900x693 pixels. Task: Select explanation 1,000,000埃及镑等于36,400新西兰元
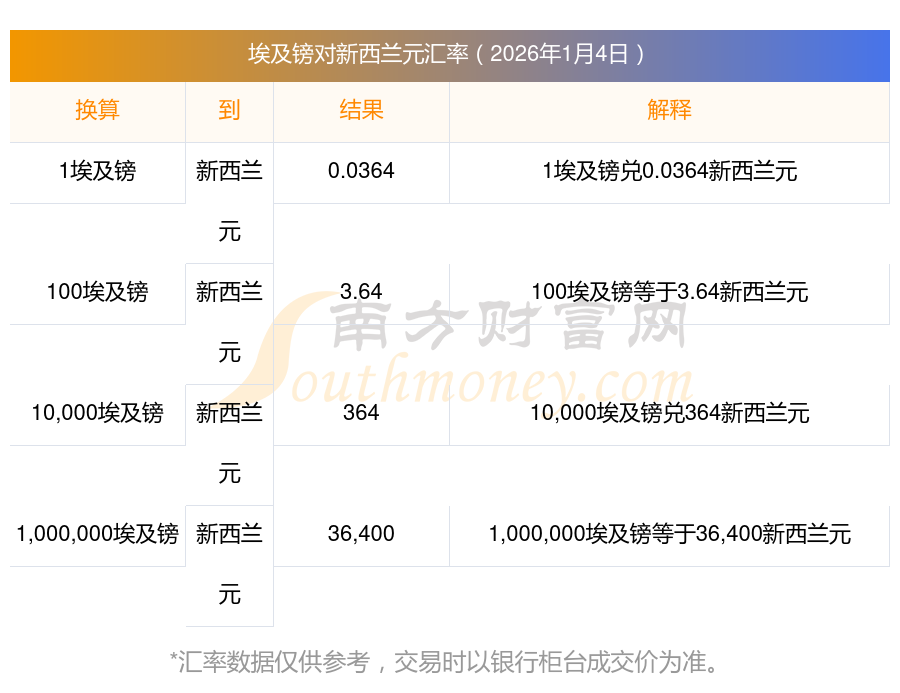click(x=669, y=535)
